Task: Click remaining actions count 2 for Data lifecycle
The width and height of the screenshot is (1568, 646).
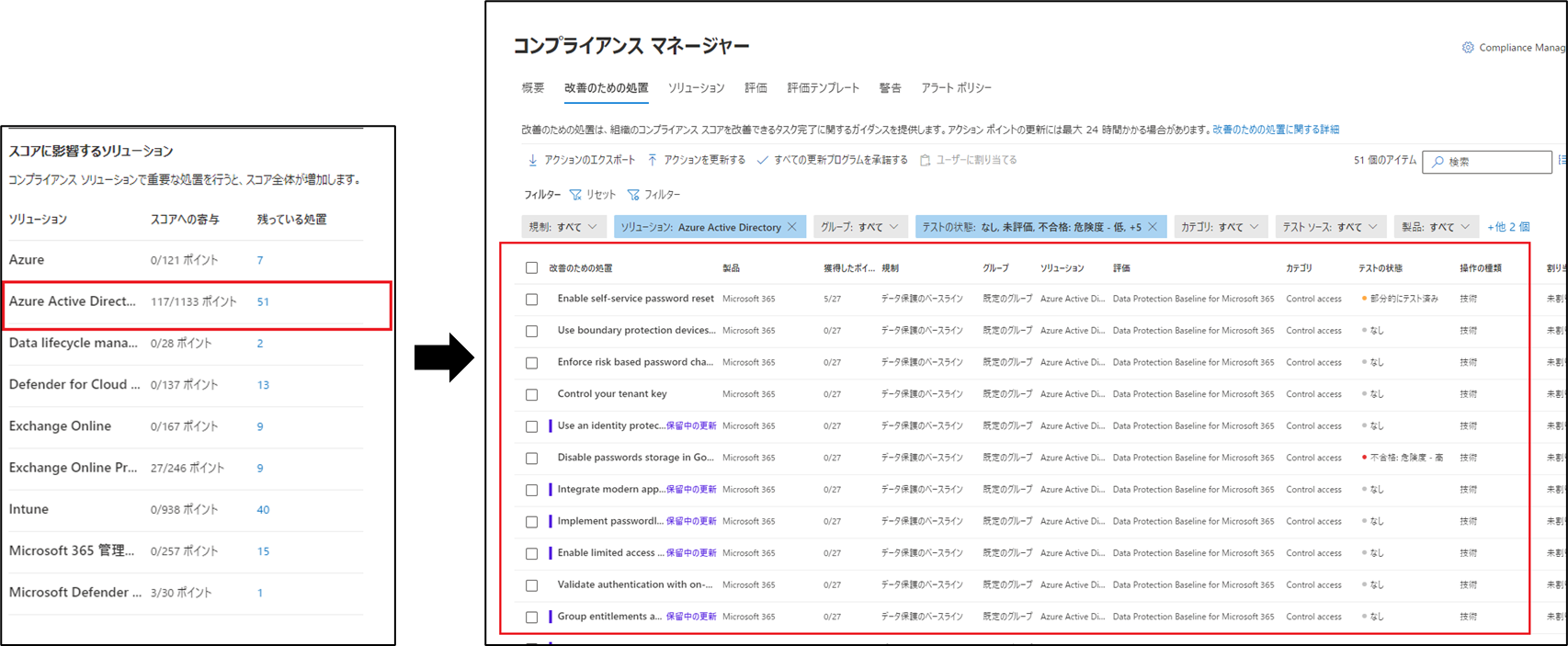Action: [x=260, y=344]
